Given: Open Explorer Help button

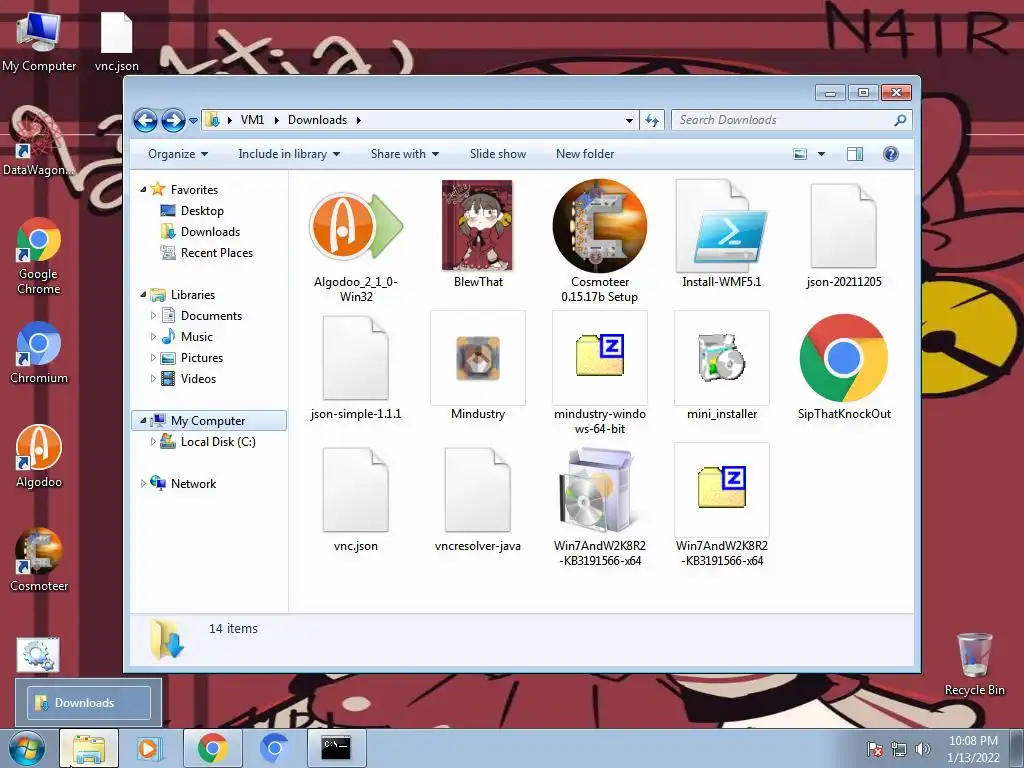Looking at the screenshot, I should 891,154.
